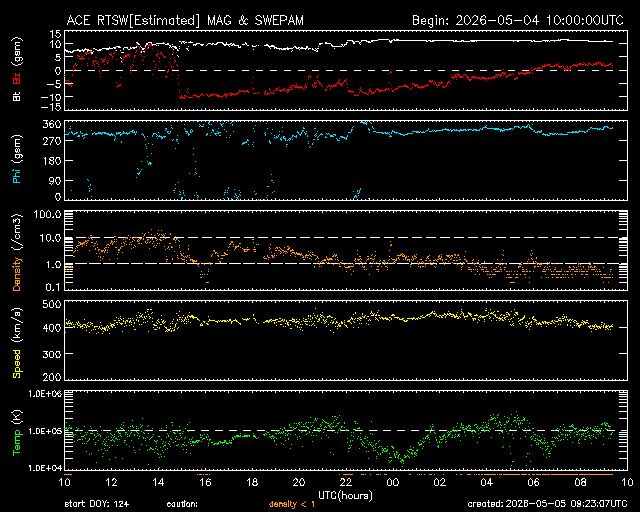Screen dimensions: 640x512
Task: Click the "15" tick on the Bt/Bz axis
Action: click(56, 34)
